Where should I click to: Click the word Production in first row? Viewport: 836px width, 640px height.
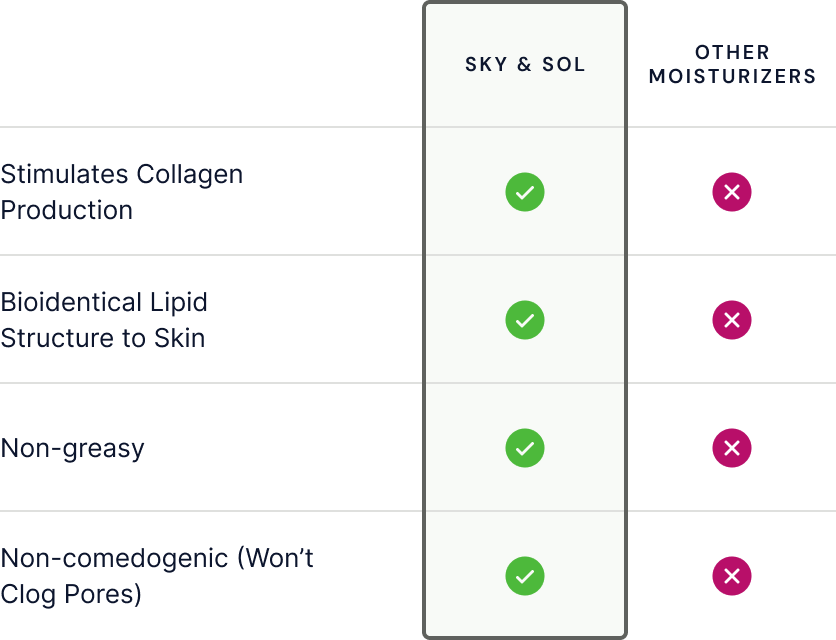pos(67,210)
